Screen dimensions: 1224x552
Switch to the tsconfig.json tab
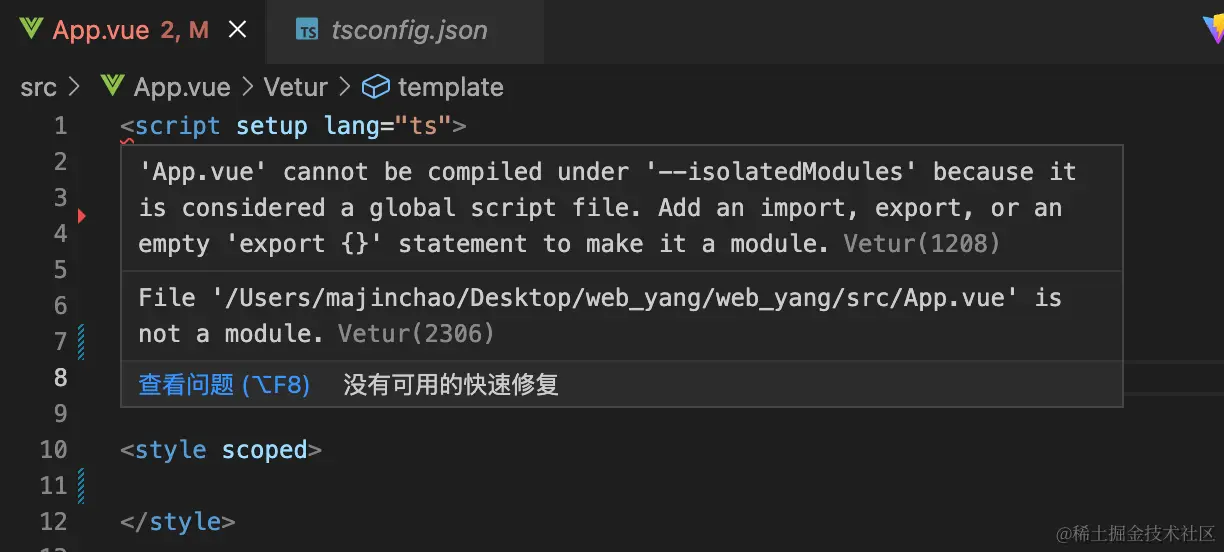point(409,30)
